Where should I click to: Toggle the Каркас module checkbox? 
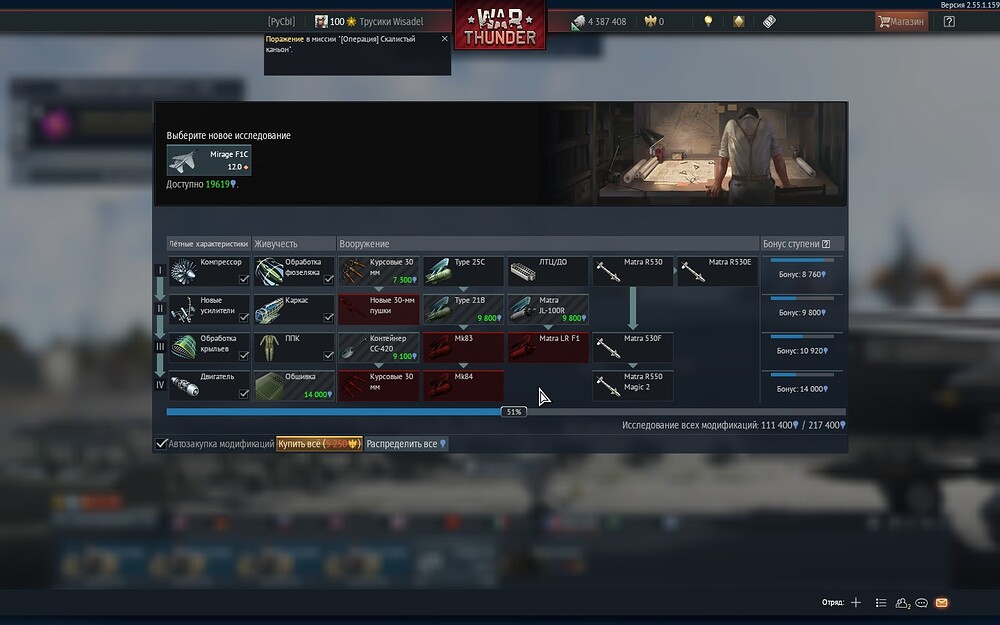[x=328, y=318]
